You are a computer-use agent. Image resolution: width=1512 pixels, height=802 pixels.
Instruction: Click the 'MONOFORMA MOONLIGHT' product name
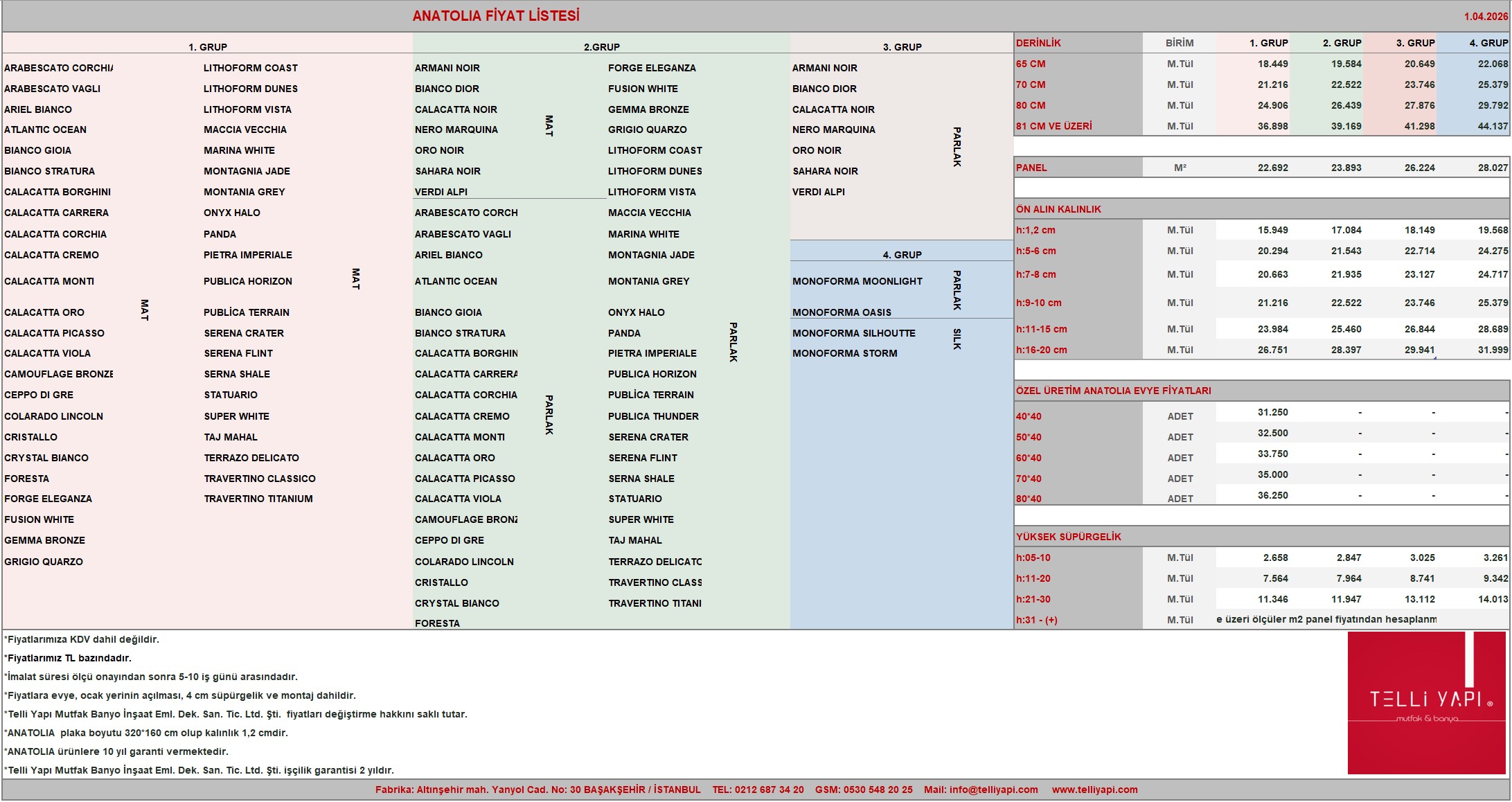pos(857,281)
